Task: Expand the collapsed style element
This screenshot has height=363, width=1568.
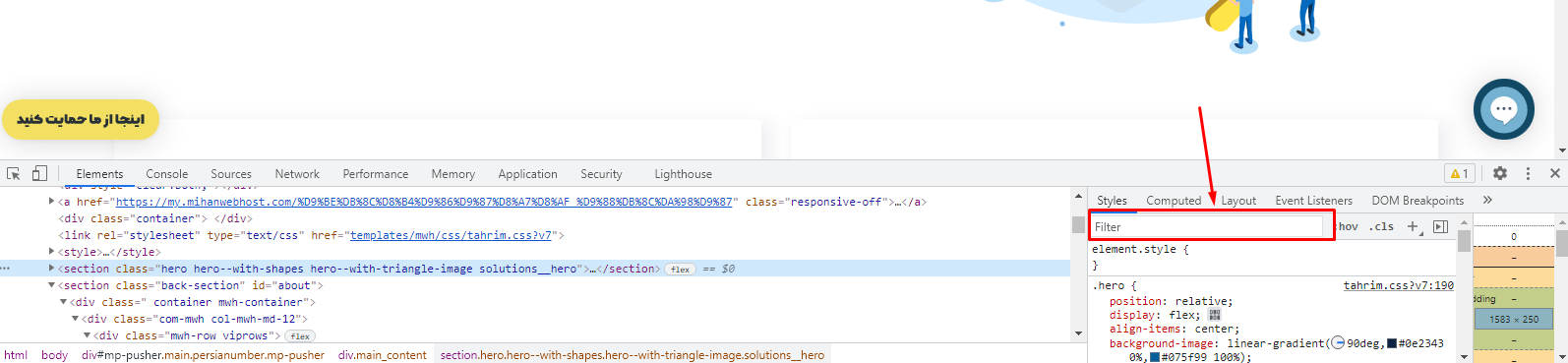Action: coord(52,252)
